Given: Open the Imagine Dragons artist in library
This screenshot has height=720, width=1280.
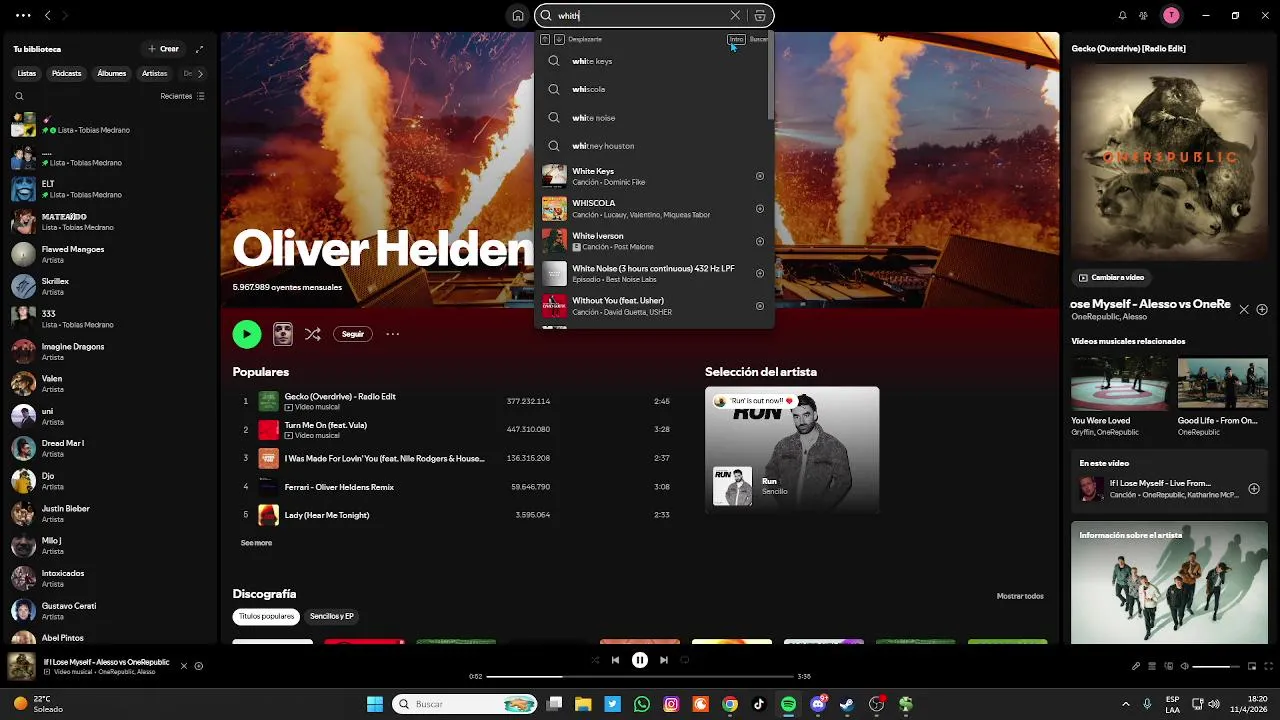Looking at the screenshot, I should (110, 351).
